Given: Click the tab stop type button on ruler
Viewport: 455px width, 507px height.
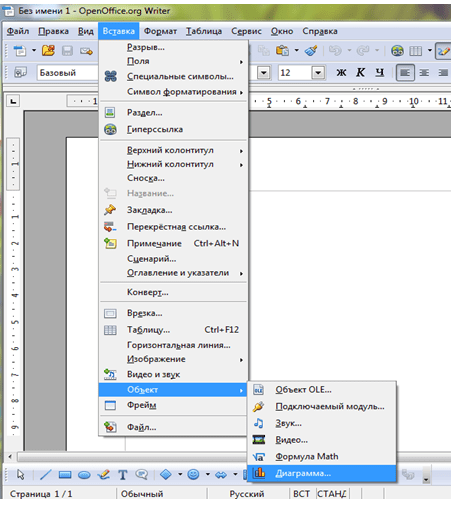Looking at the screenshot, I should [x=13, y=101].
